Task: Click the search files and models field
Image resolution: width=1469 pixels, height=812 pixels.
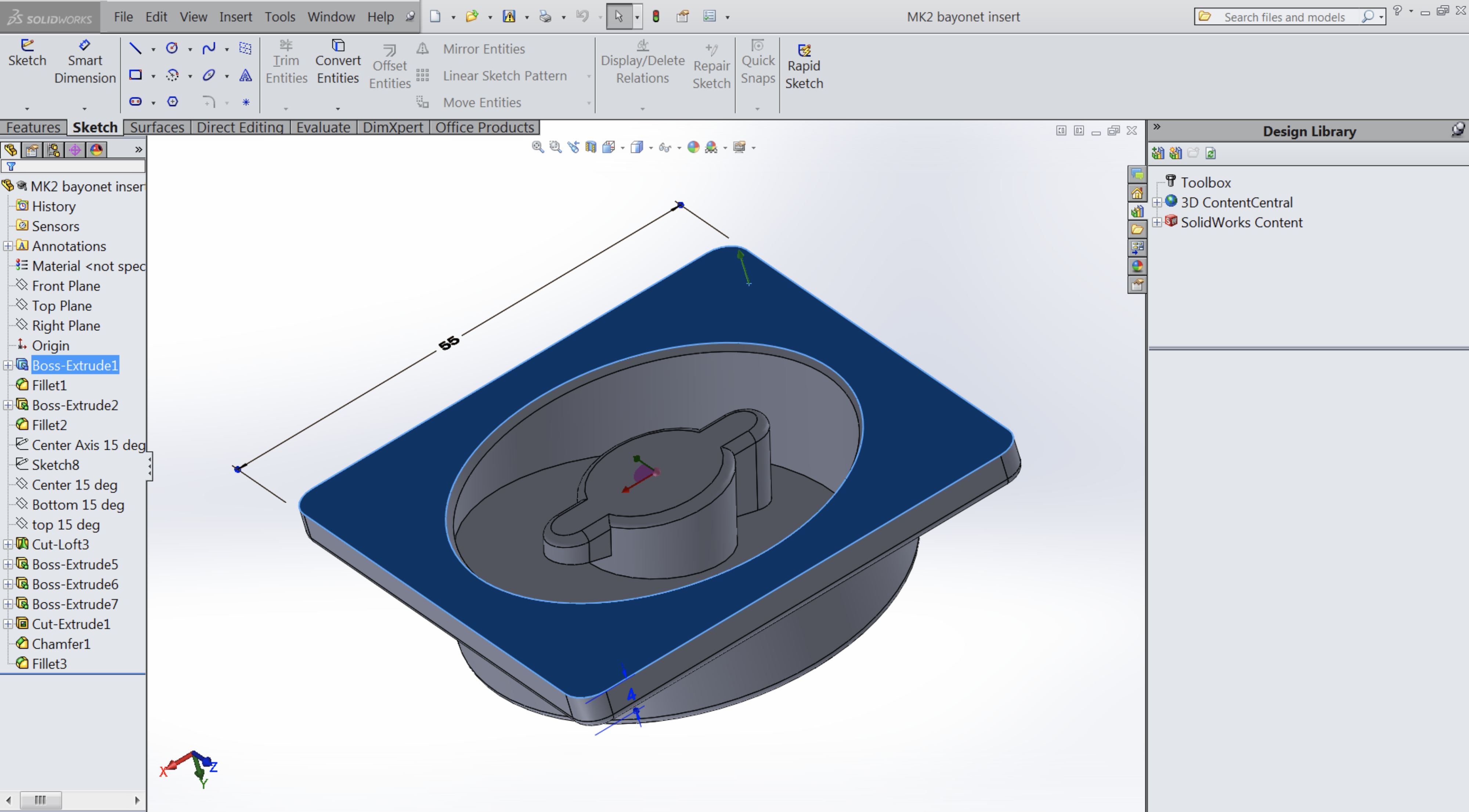Action: pyautogui.click(x=1284, y=17)
